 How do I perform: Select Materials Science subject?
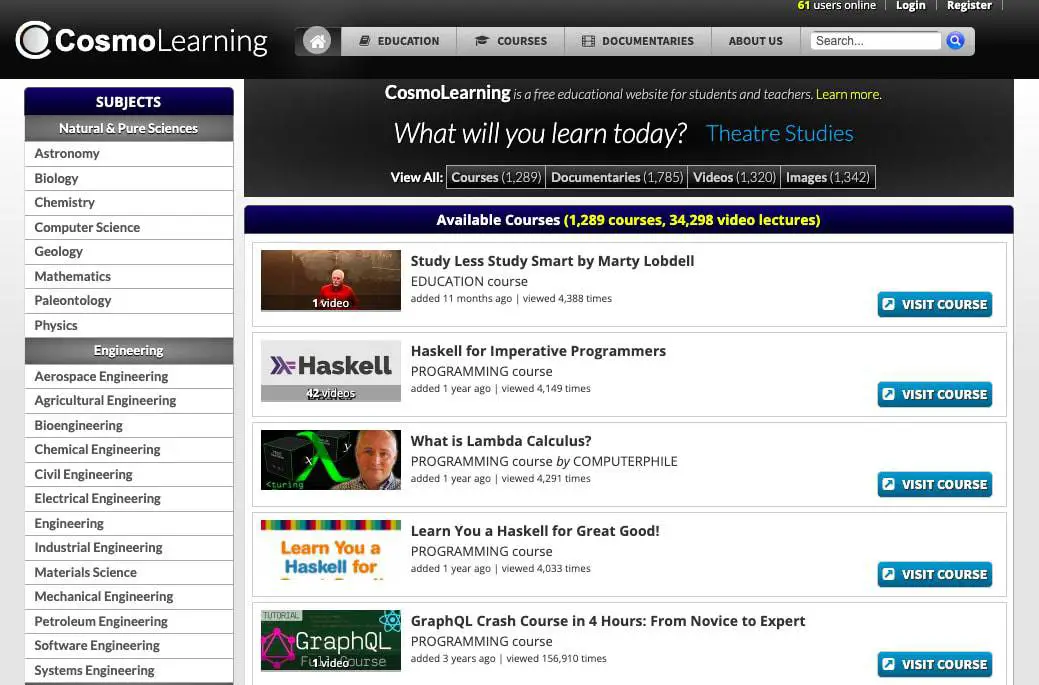click(129, 572)
